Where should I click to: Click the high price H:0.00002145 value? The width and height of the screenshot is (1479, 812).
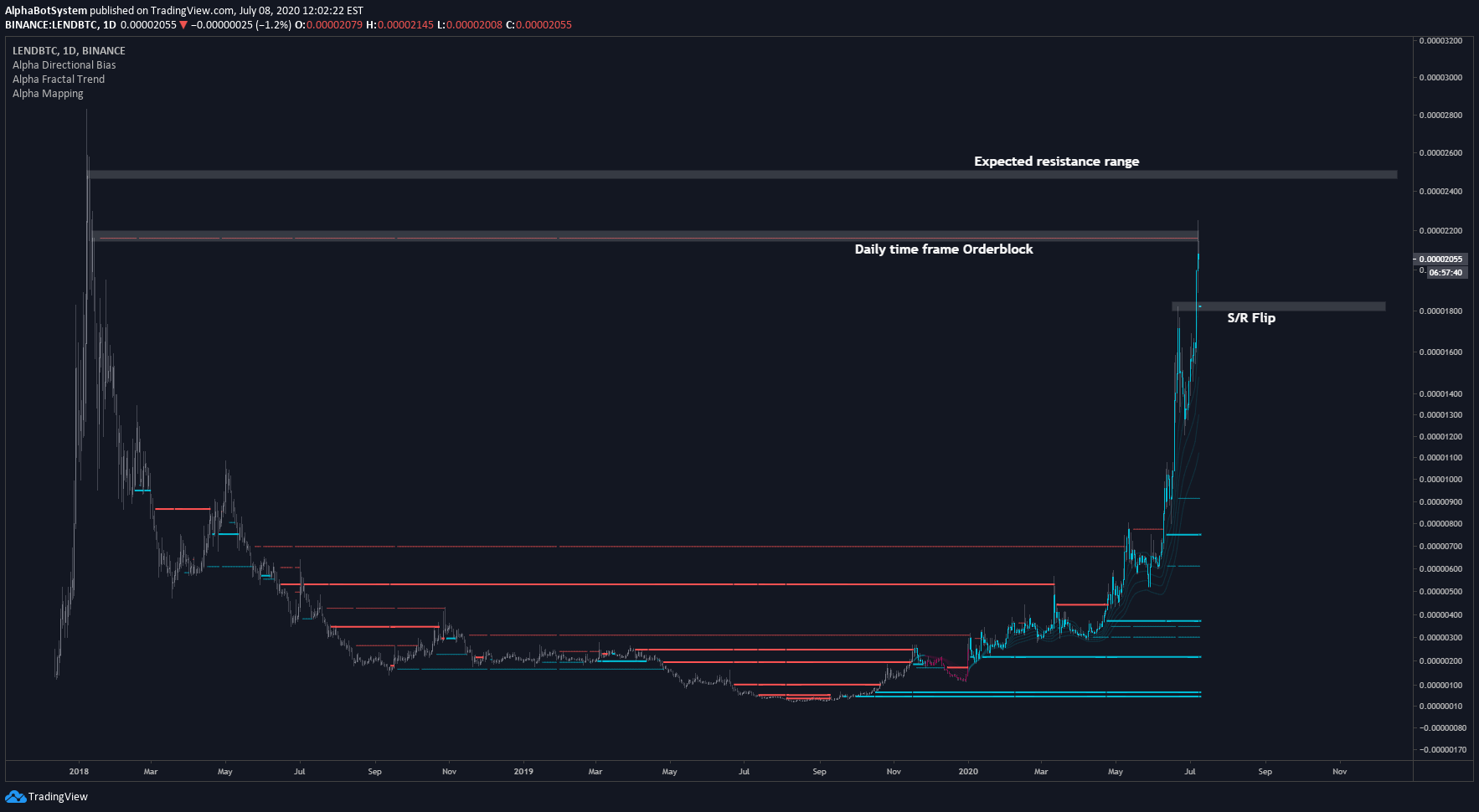click(400, 25)
